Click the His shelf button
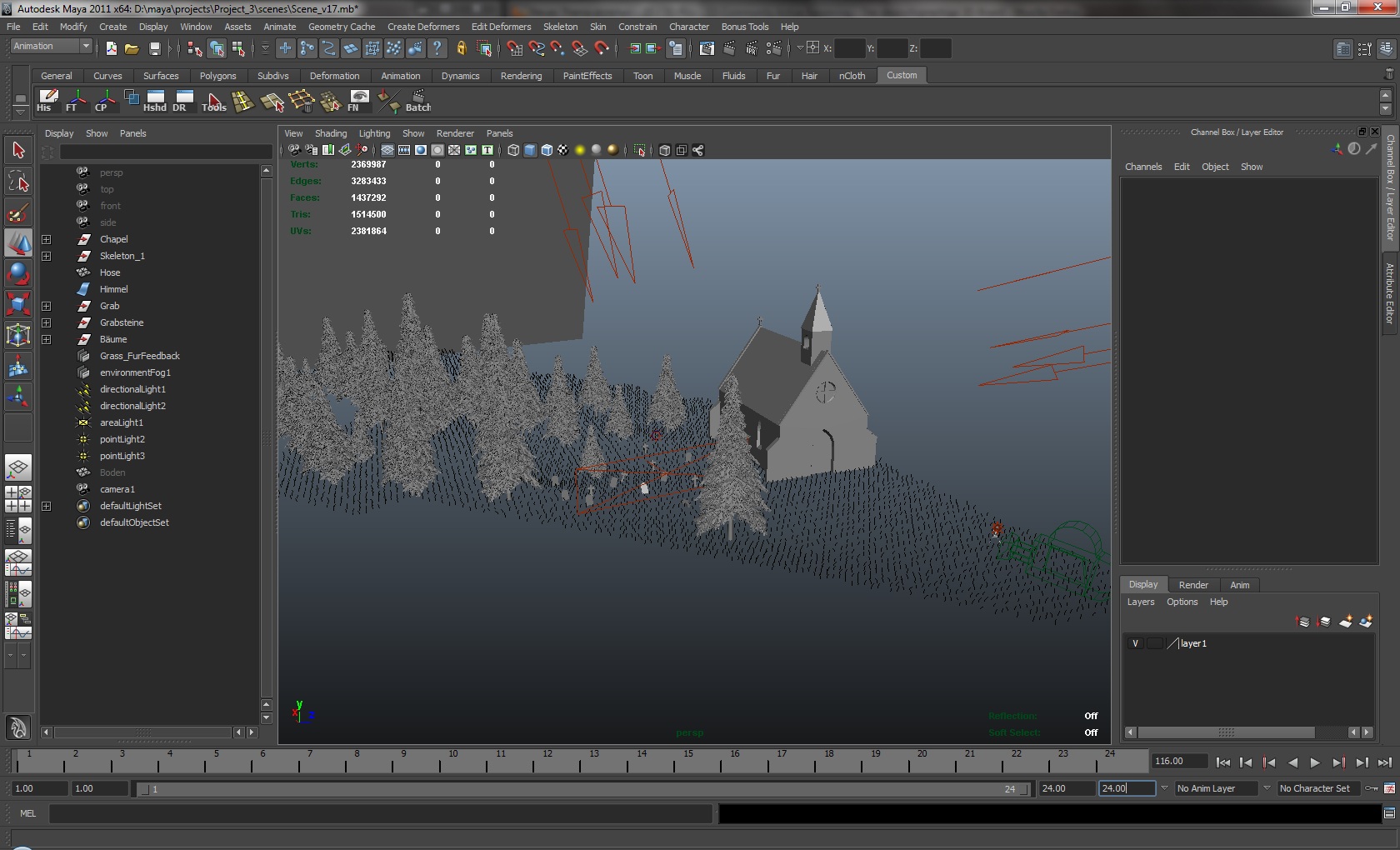1400x850 pixels. pyautogui.click(x=47, y=101)
